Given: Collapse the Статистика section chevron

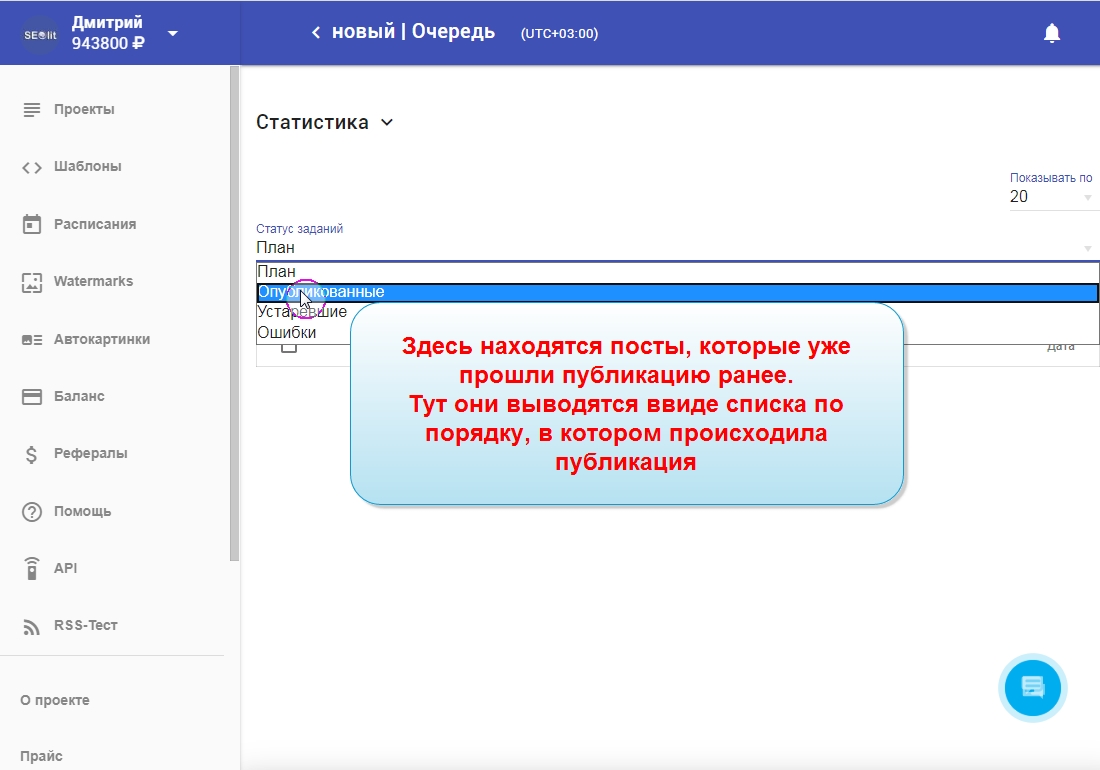Looking at the screenshot, I should pyautogui.click(x=387, y=123).
